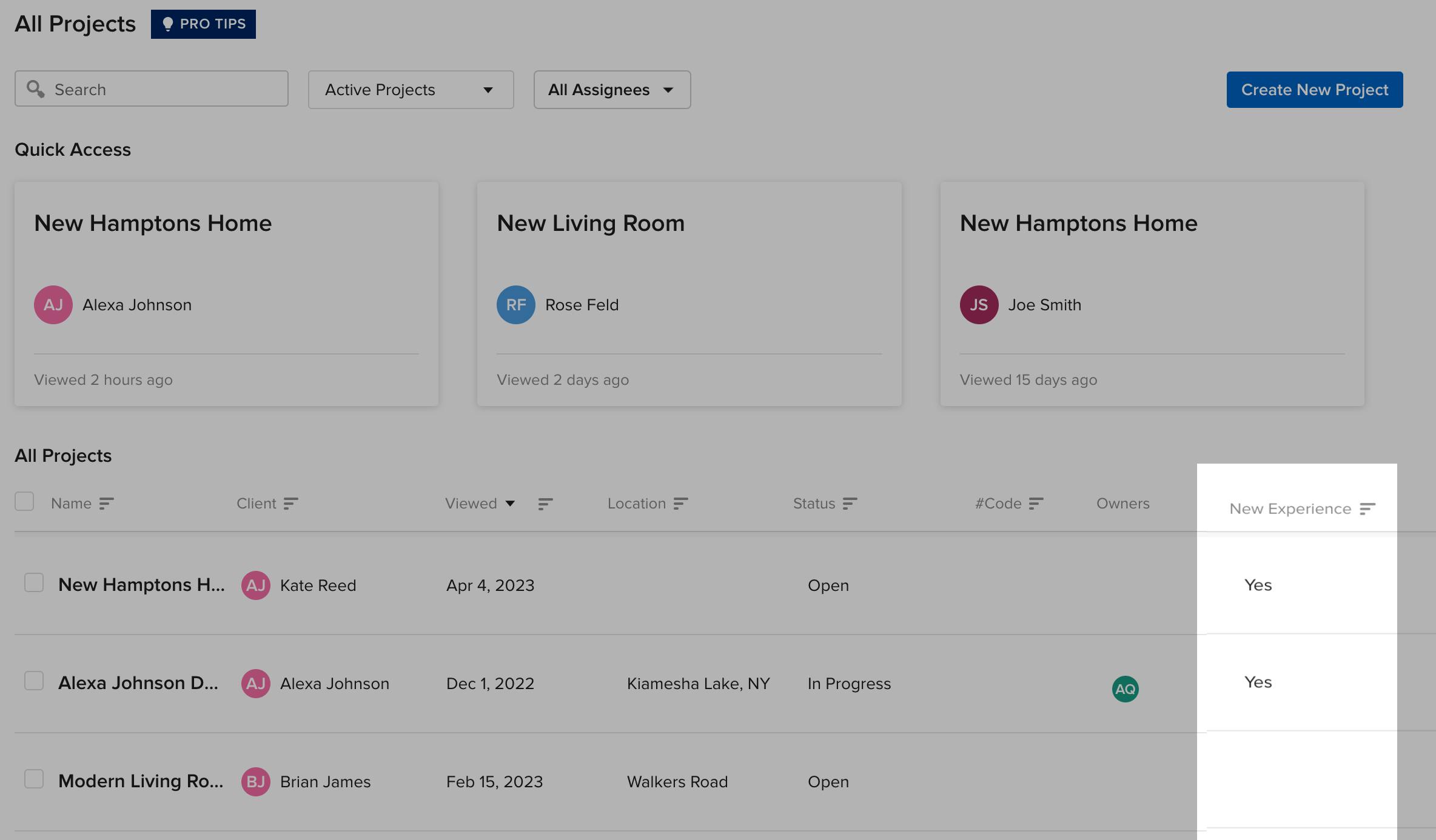This screenshot has height=840, width=1436.
Task: Sort the table by Client column
Action: tap(291, 503)
